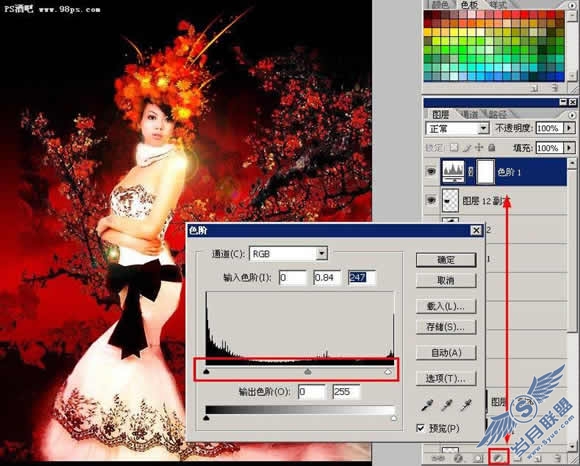Open the Layers panel options menu button
580x466 pixels.
click(572, 115)
